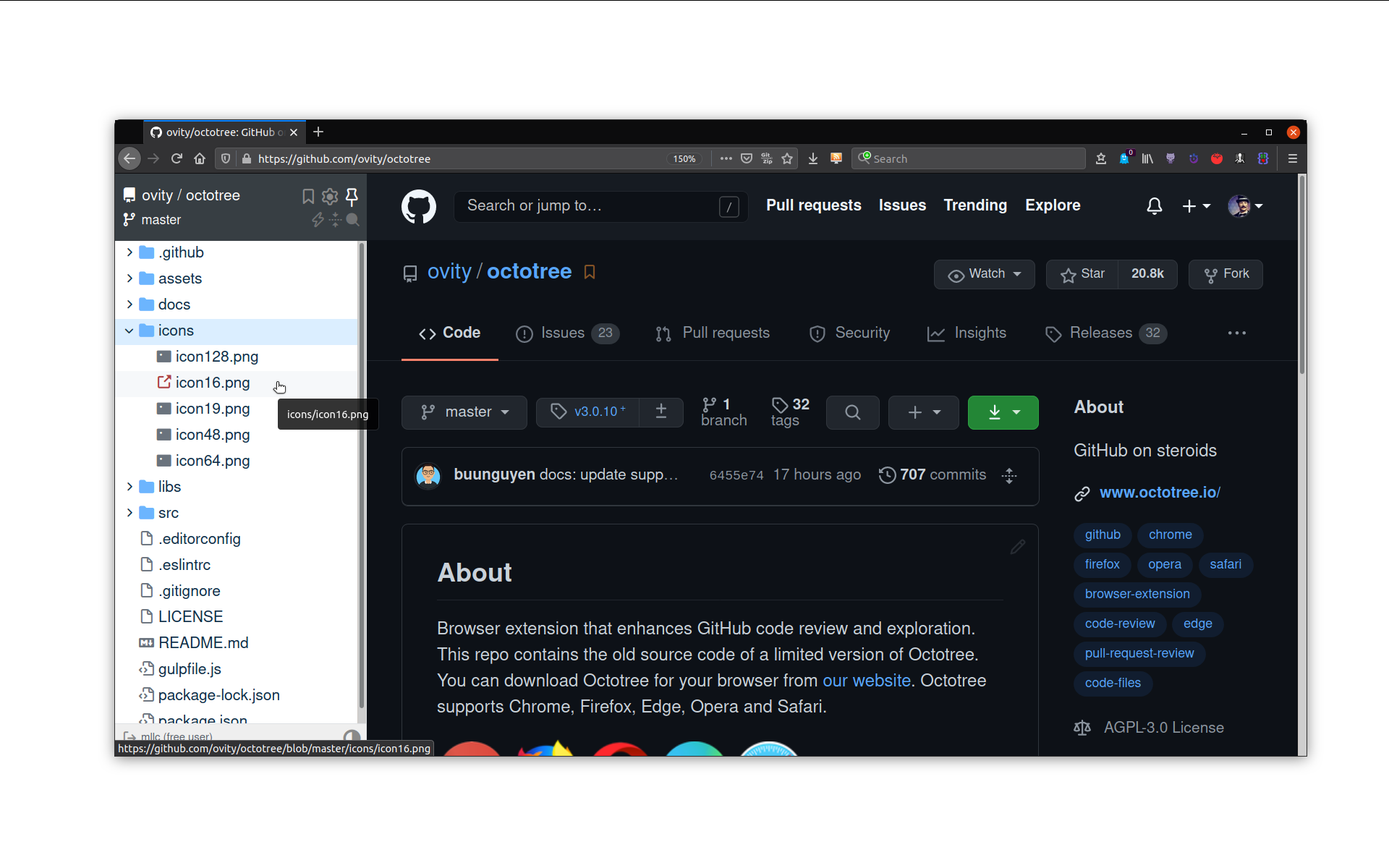1389x868 pixels.
Task: Switch to the Insights tab
Action: point(967,333)
